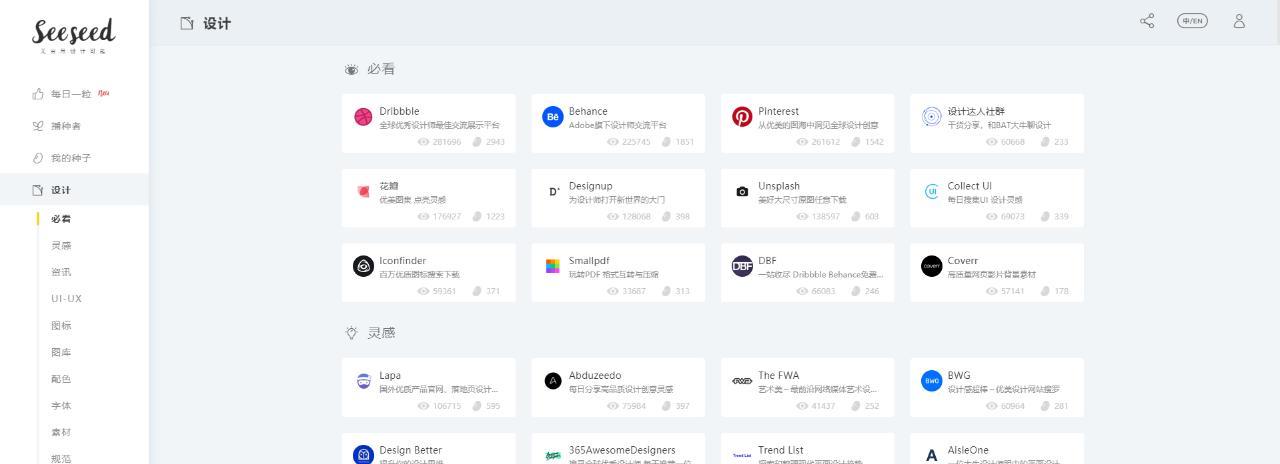Click the view count 138597 on Unsplash
This screenshot has height=464, width=1280.
(825, 217)
